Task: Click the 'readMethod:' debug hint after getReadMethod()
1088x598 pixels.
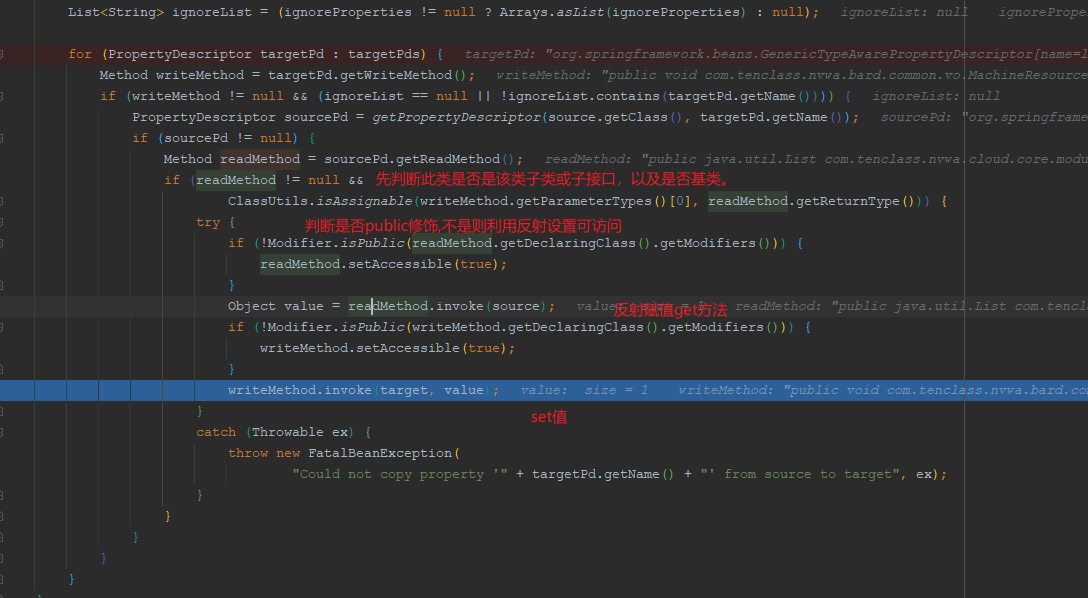Action: point(588,160)
